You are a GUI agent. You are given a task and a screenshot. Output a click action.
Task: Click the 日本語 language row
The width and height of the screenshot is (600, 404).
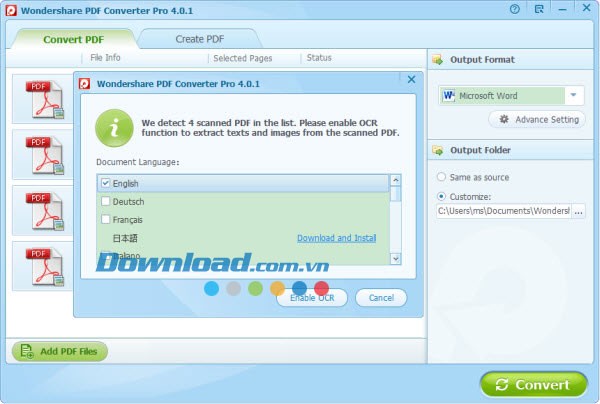click(243, 238)
